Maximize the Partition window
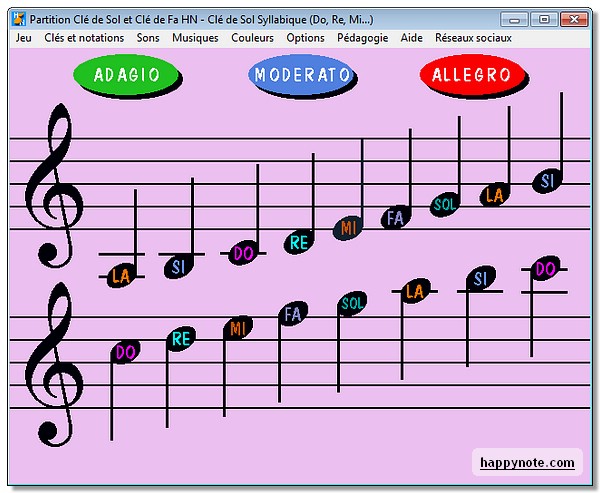 (544, 19)
